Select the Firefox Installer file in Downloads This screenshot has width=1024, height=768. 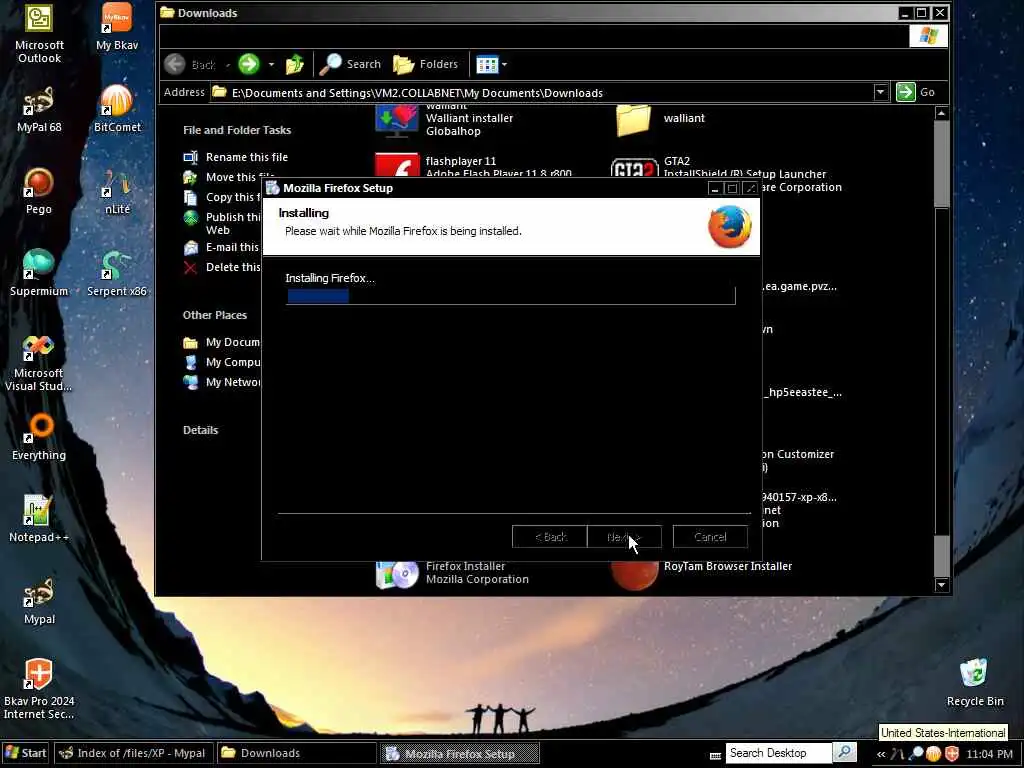pyautogui.click(x=453, y=573)
